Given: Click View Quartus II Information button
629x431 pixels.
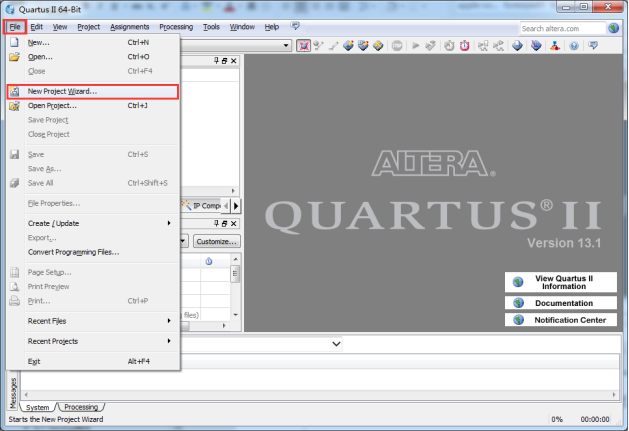Looking at the screenshot, I should (x=561, y=282).
